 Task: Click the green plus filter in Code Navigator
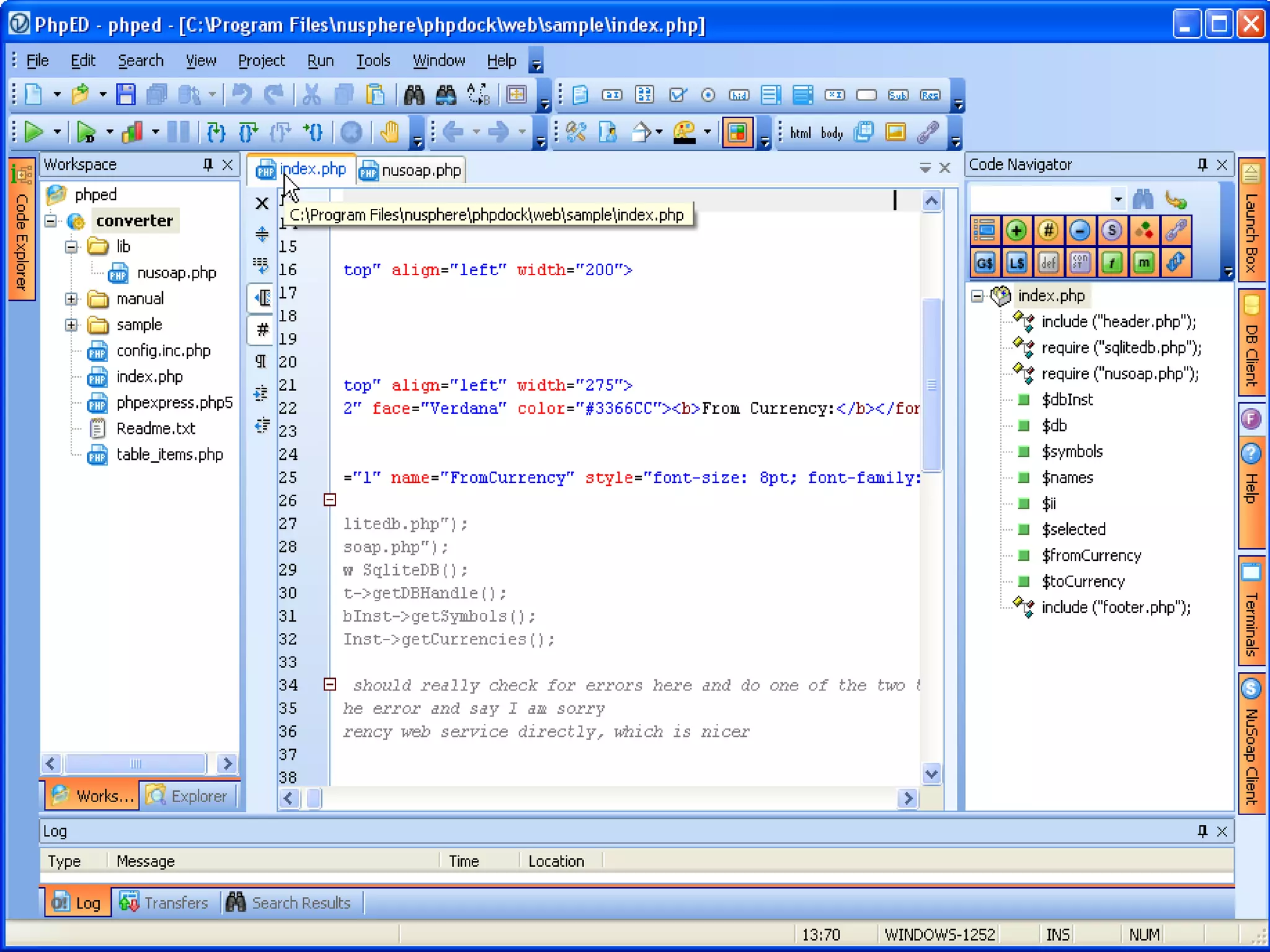click(1016, 231)
